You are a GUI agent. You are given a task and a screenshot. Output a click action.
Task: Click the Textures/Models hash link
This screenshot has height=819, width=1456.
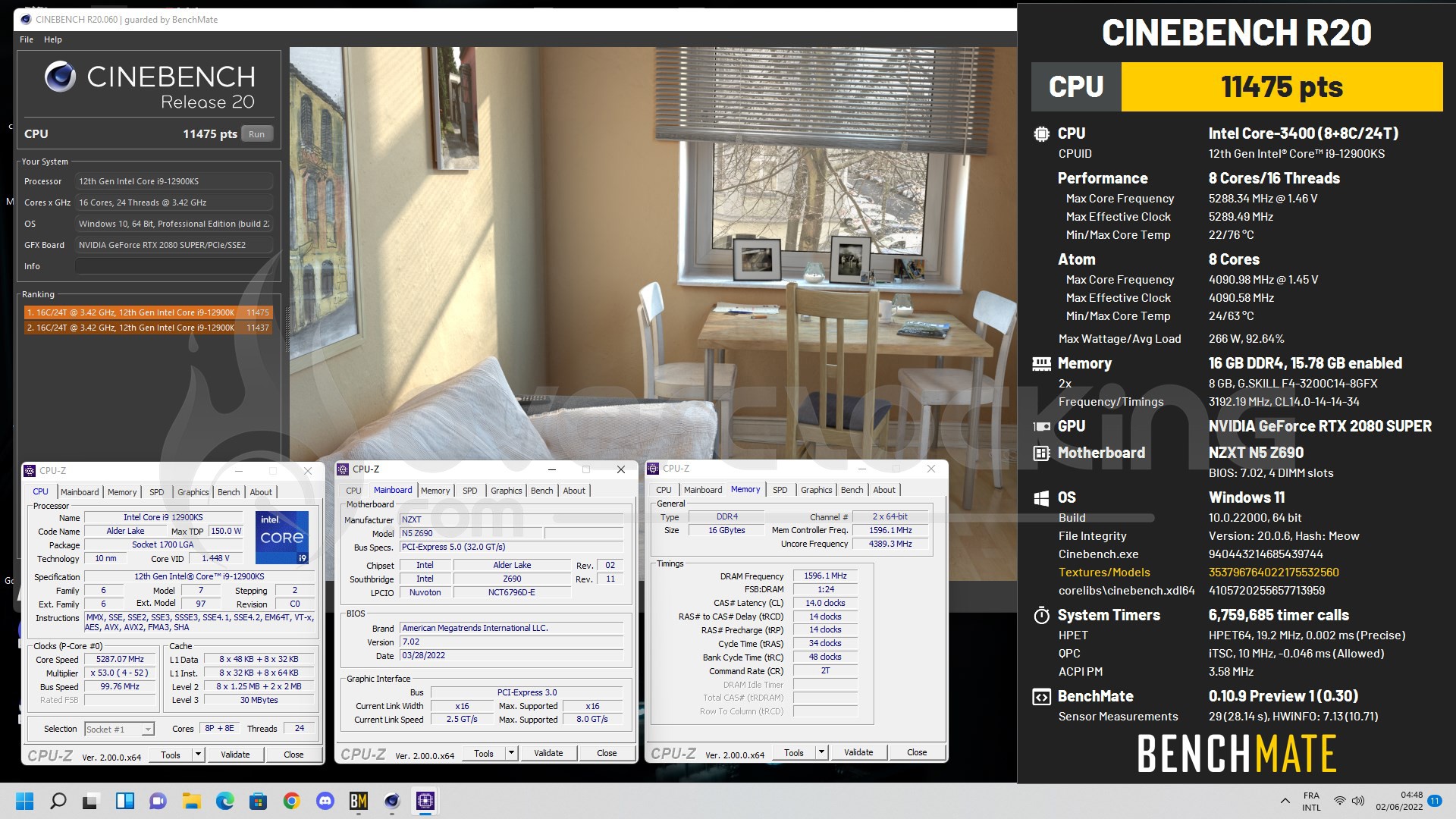(1274, 573)
